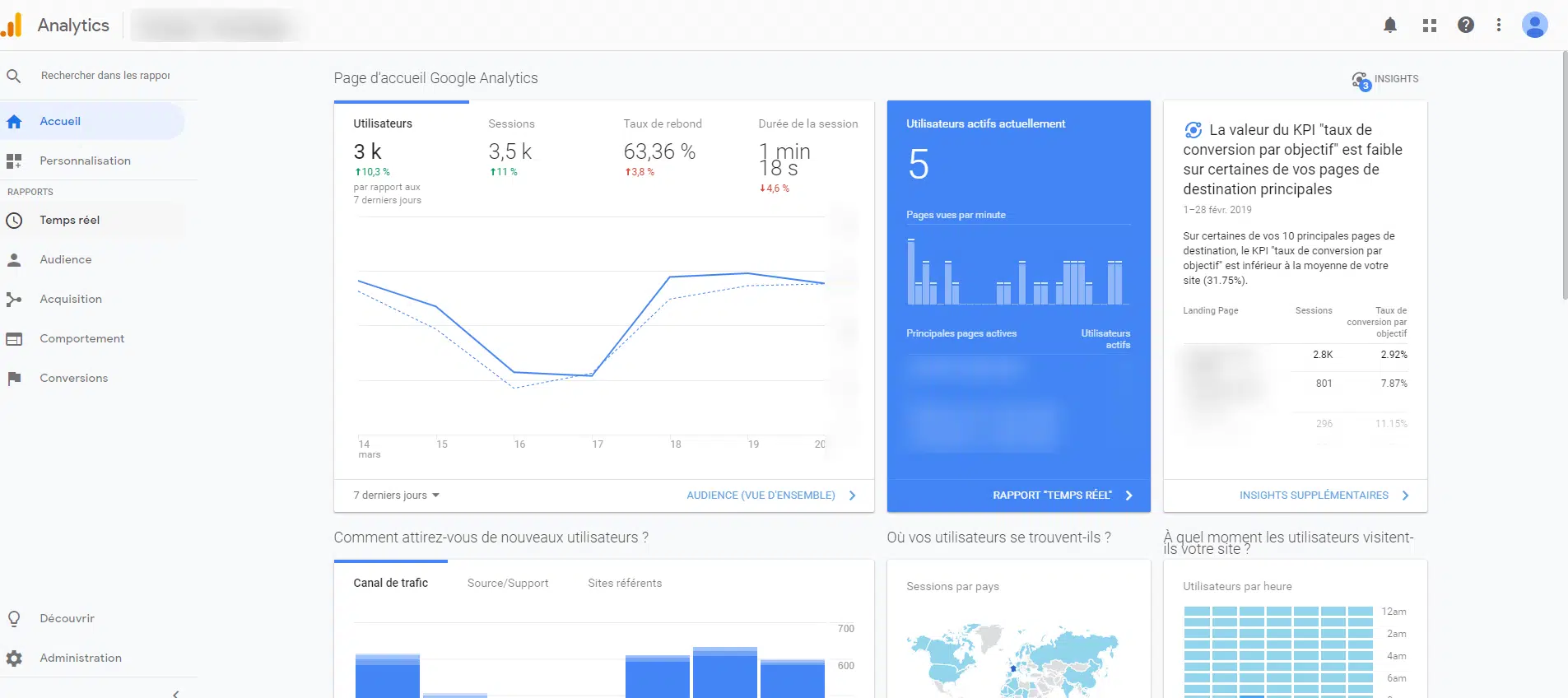Switch to the Sites référents tab
Screen dimensions: 1568x698
(x=625, y=584)
